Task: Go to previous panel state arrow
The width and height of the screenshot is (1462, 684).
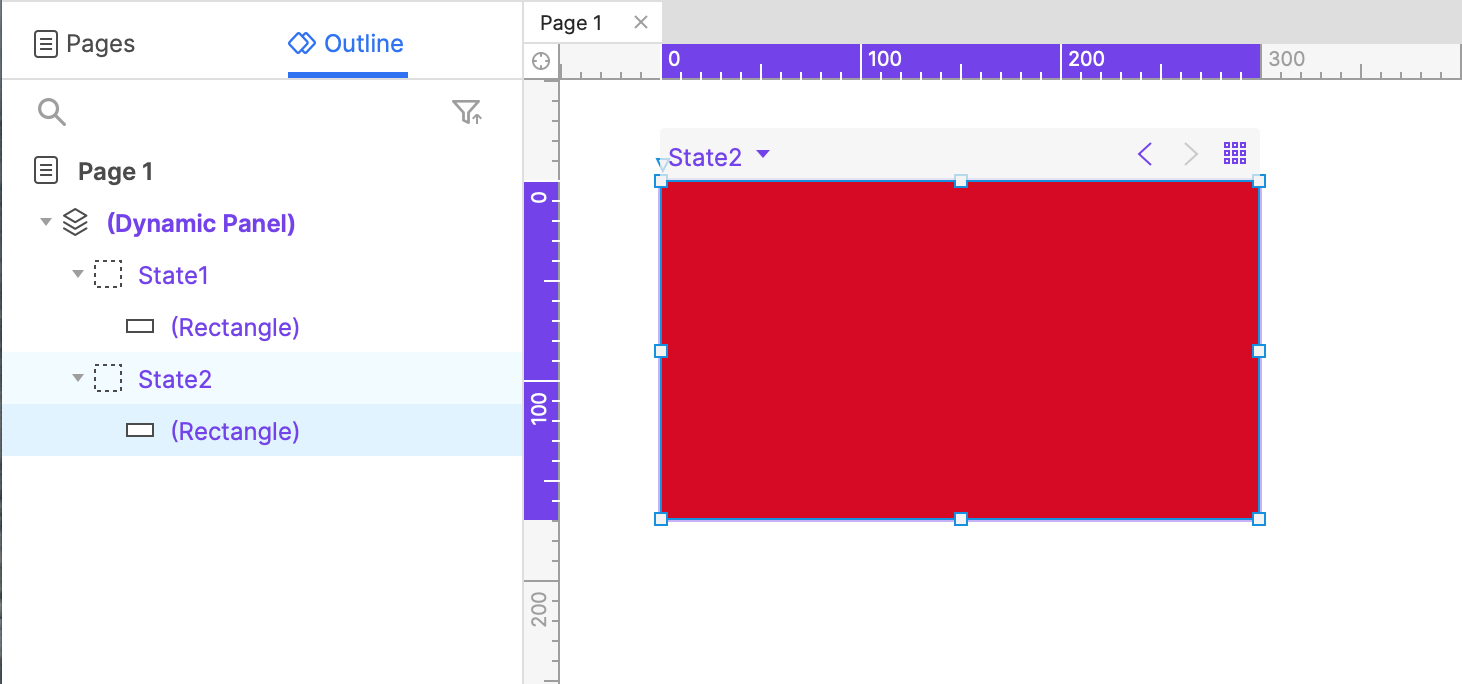Action: (1145, 154)
